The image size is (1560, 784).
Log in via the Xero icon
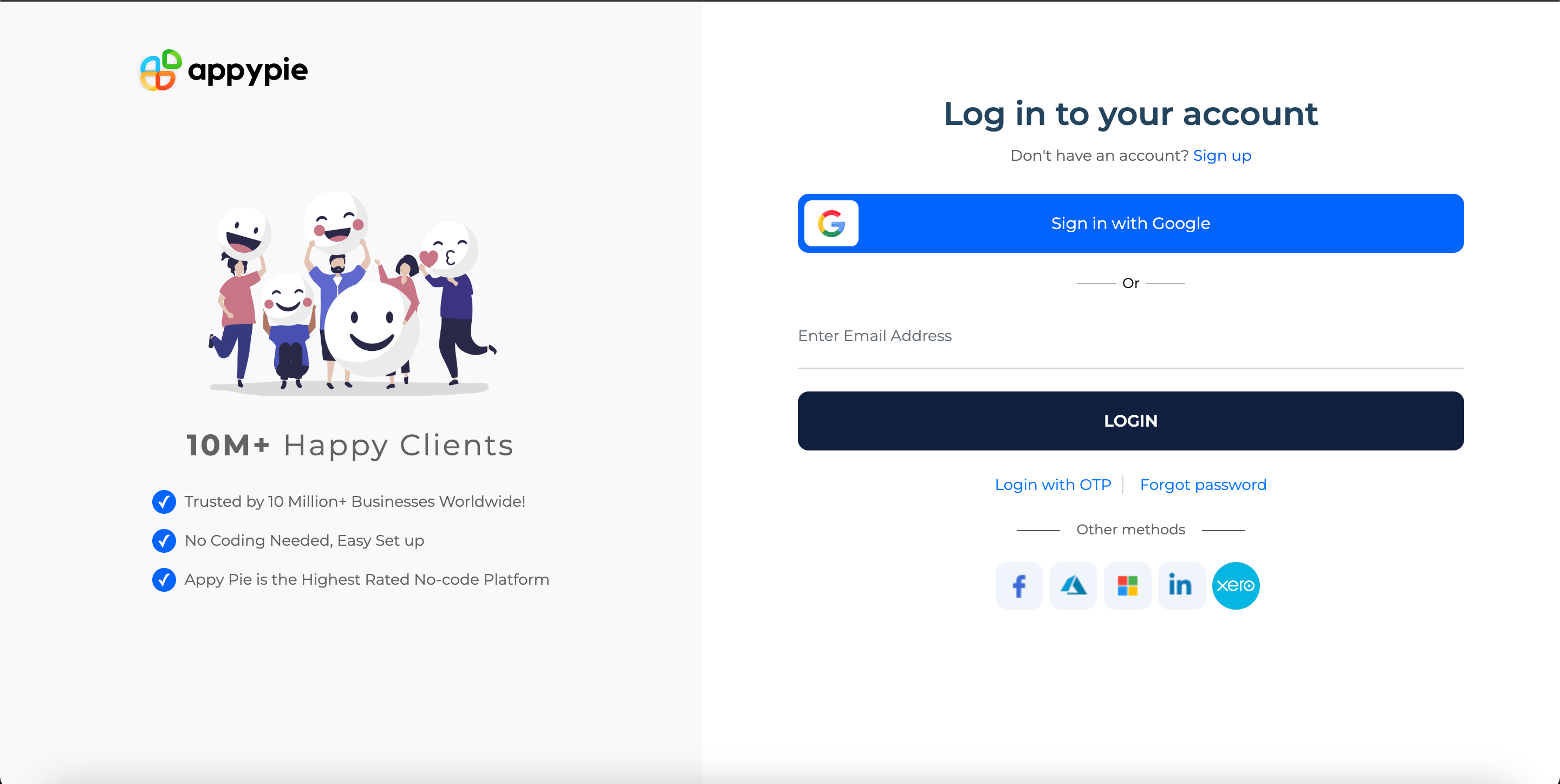click(1236, 585)
